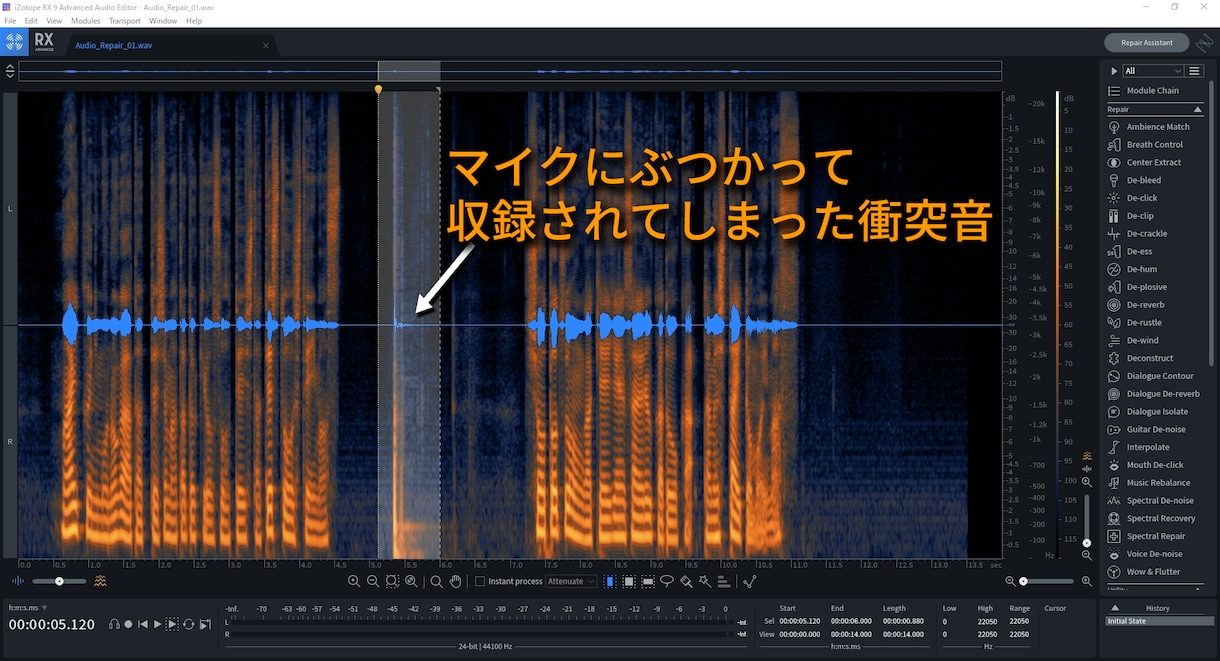The height and width of the screenshot is (661, 1220).
Task: Click the current time display 00:00:05.120
Action: click(52, 625)
